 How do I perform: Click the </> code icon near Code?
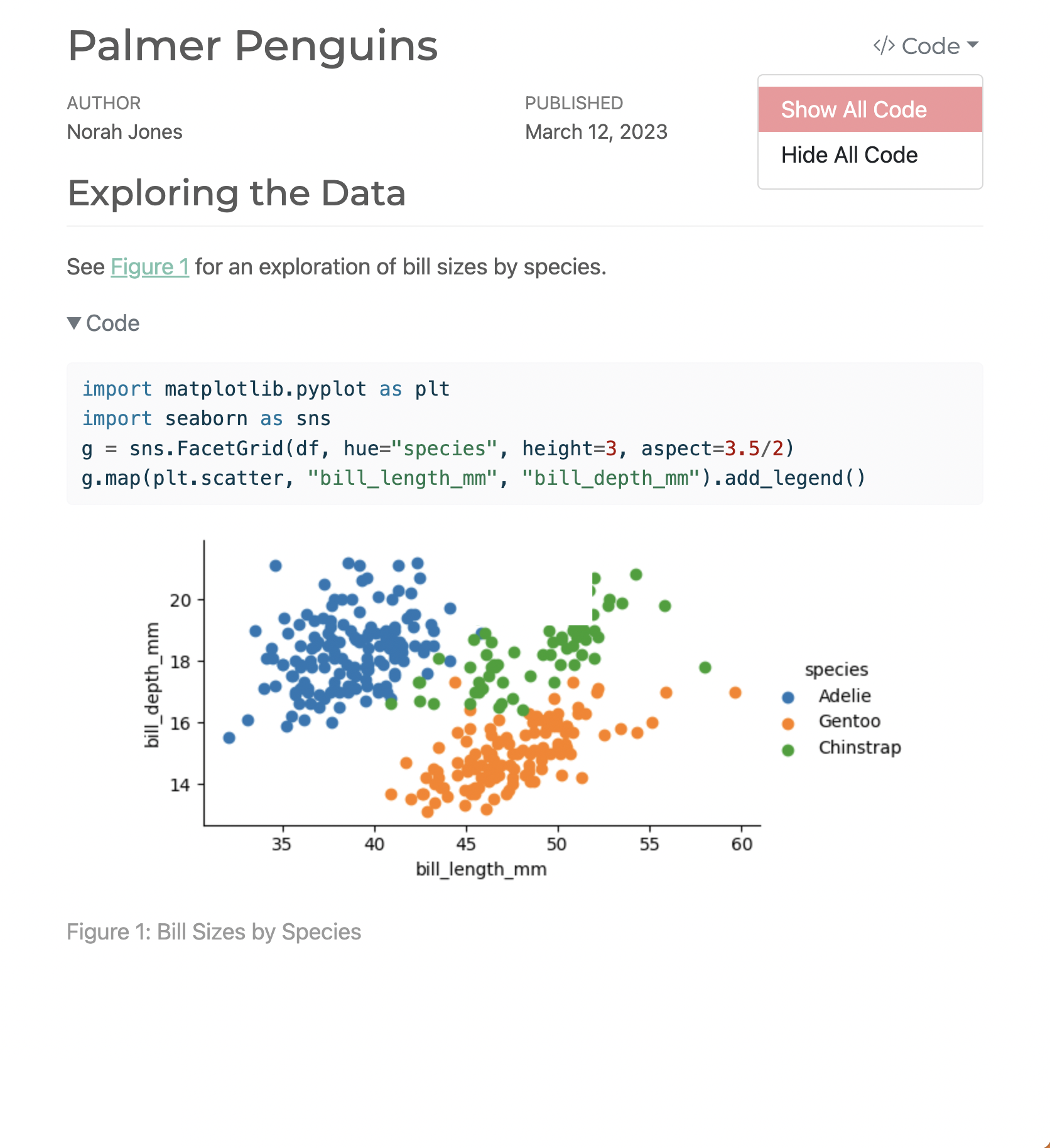tap(884, 45)
